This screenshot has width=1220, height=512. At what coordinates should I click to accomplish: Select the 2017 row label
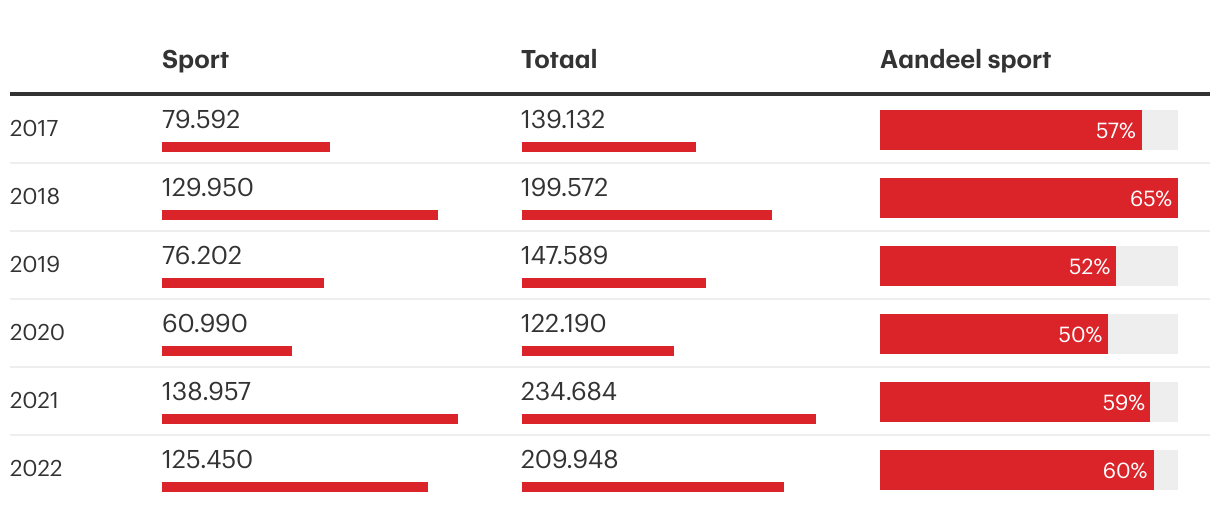tap(35, 129)
